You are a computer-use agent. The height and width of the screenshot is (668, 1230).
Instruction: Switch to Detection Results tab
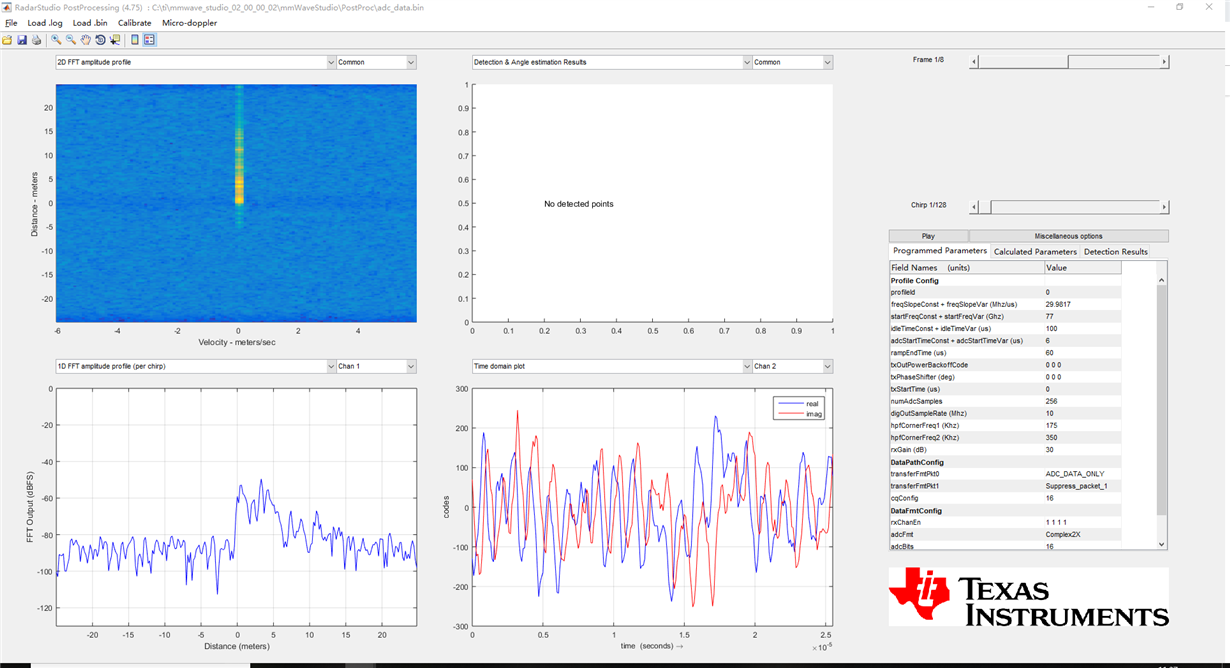[1116, 251]
